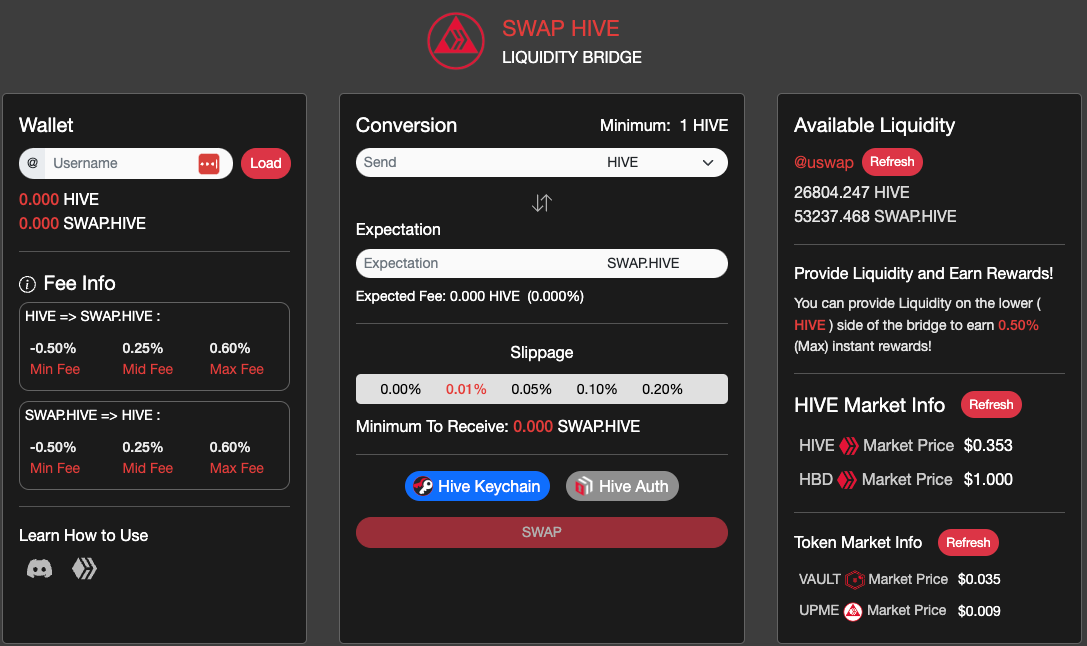Click the Load wallet button
This screenshot has height=646, width=1087.
(266, 164)
